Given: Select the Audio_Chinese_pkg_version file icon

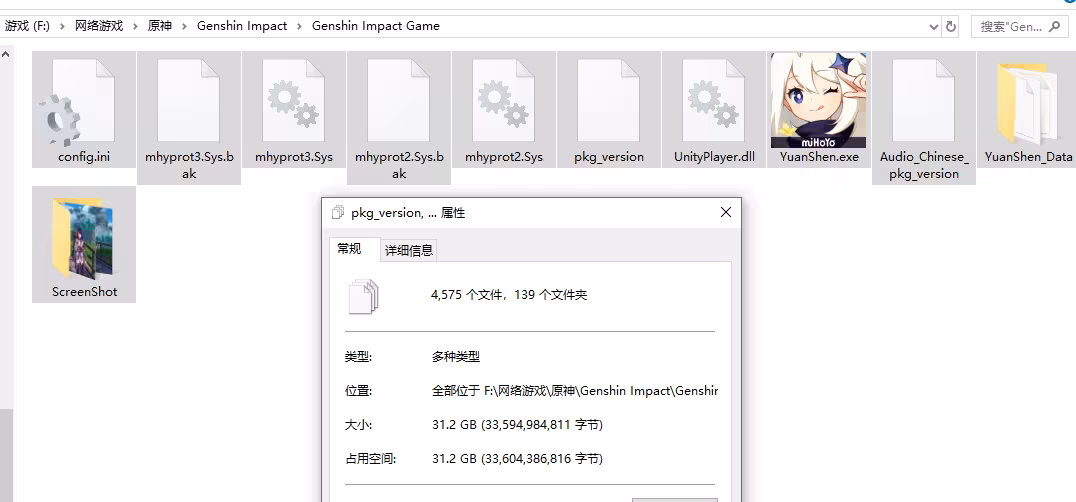Looking at the screenshot, I should coord(924,101).
